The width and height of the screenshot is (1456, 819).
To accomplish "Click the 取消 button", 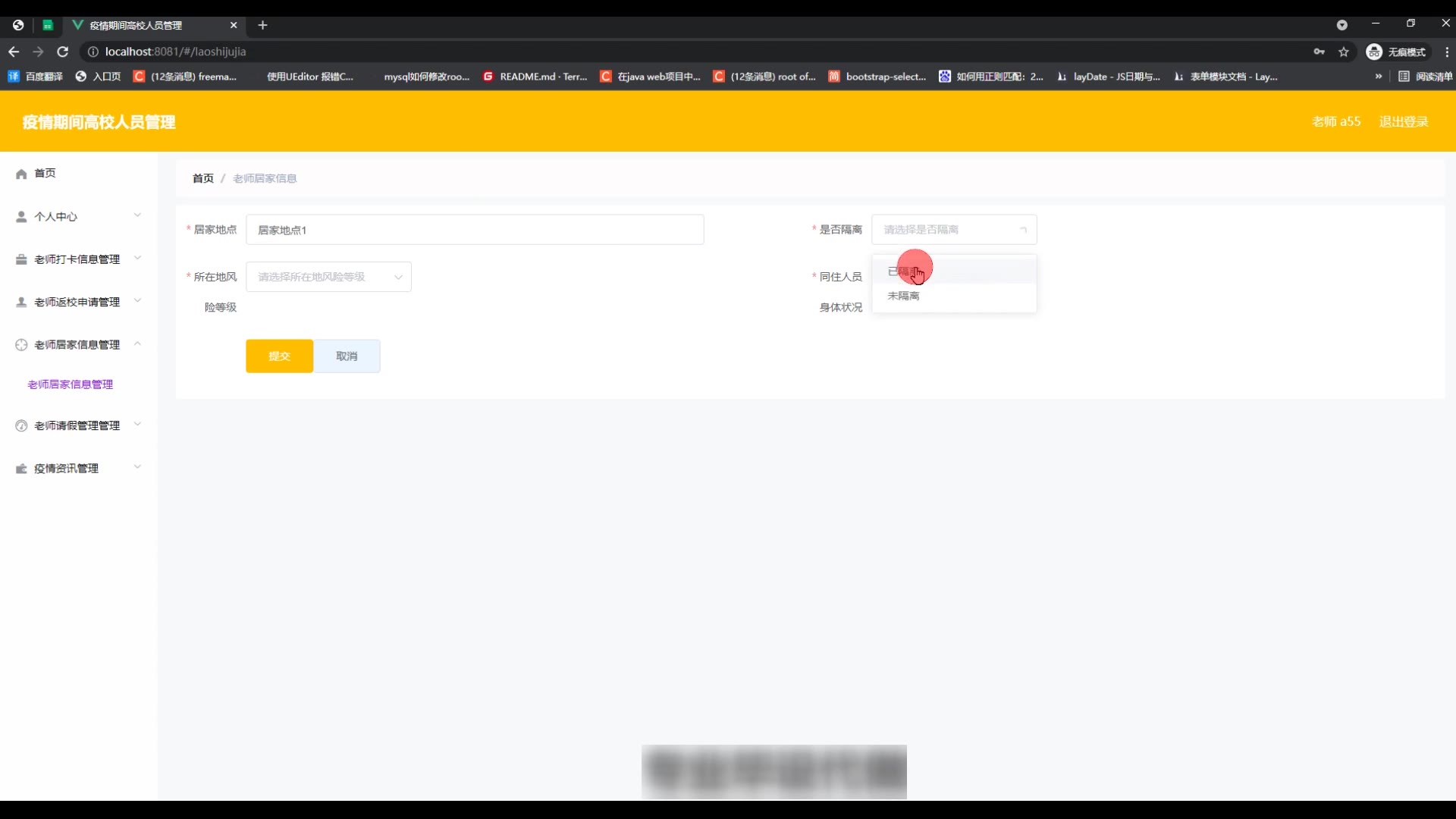I will (x=347, y=356).
